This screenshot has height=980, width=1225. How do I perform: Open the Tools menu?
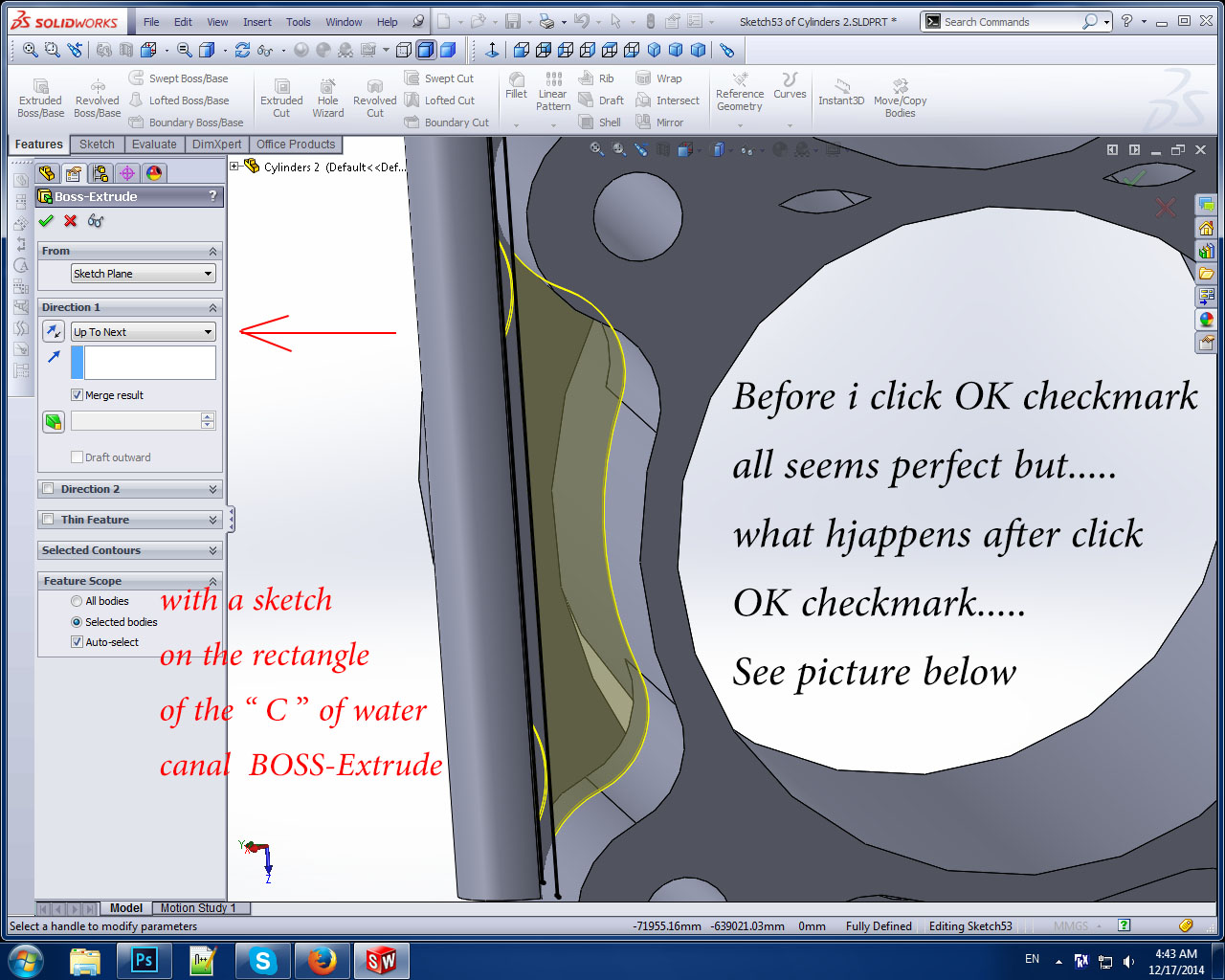pyautogui.click(x=299, y=22)
